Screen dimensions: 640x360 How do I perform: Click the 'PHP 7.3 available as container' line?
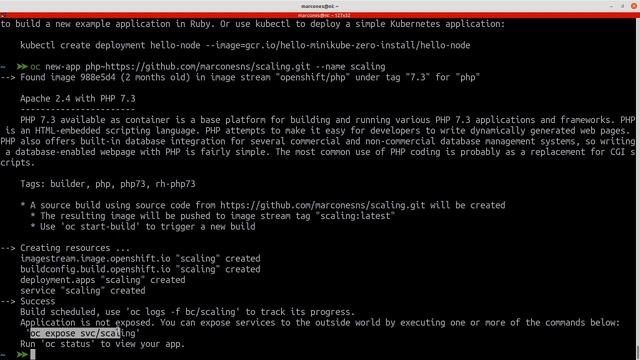pyautogui.click(x=328, y=120)
